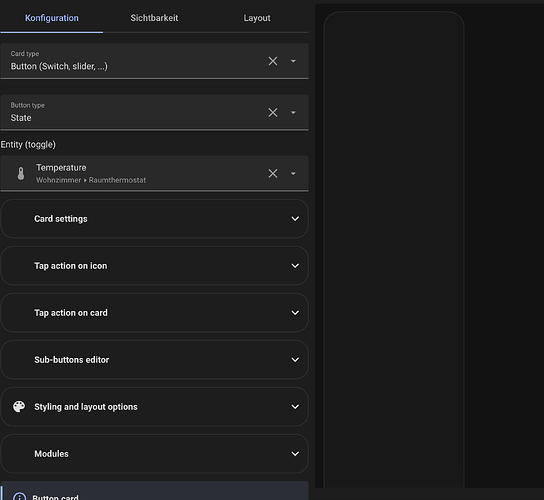This screenshot has width=544, height=500.
Task: Expand the Modules section
Action: (154, 454)
